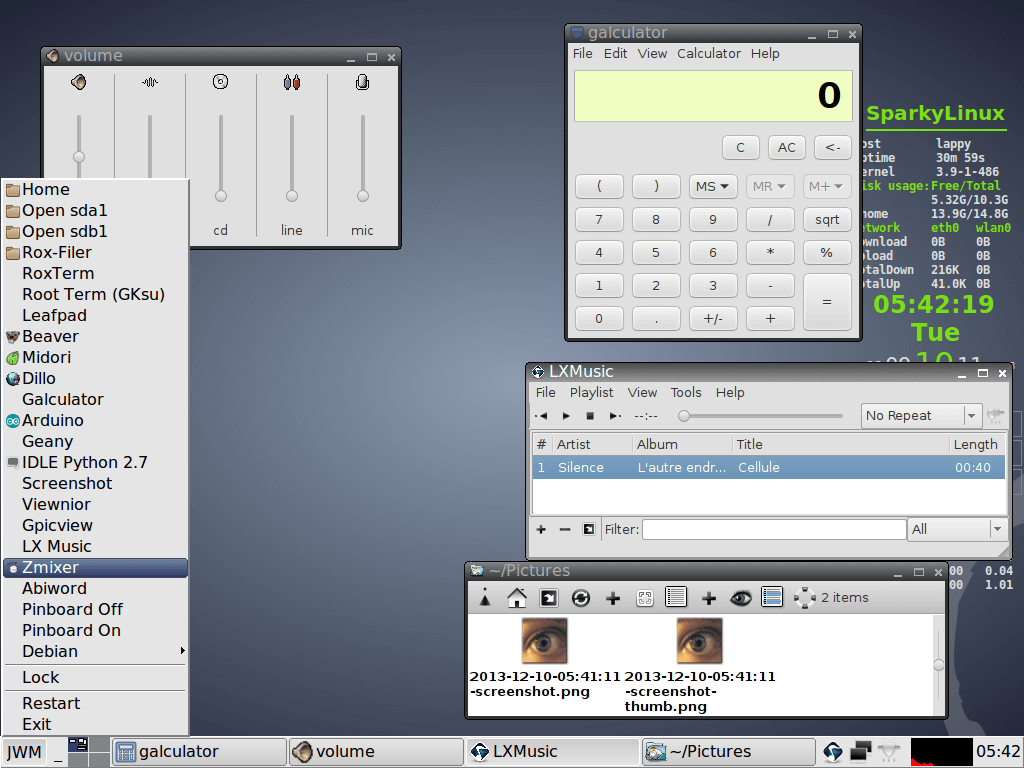Skip to next track in LXMusic
The width and height of the screenshot is (1024, 768).
pyautogui.click(x=614, y=415)
